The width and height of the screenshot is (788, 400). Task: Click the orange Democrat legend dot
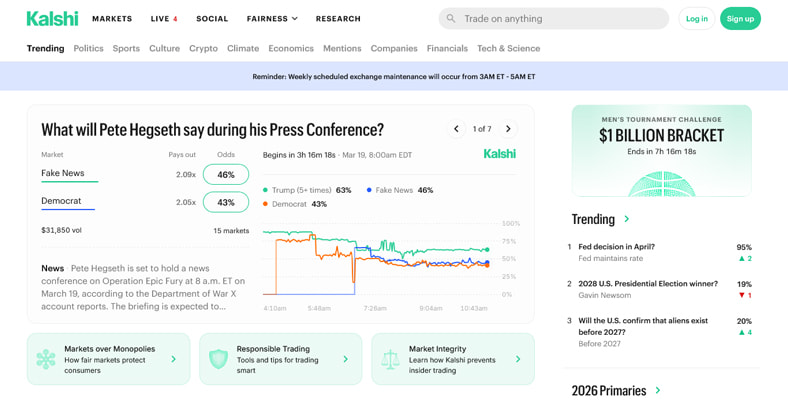point(265,204)
